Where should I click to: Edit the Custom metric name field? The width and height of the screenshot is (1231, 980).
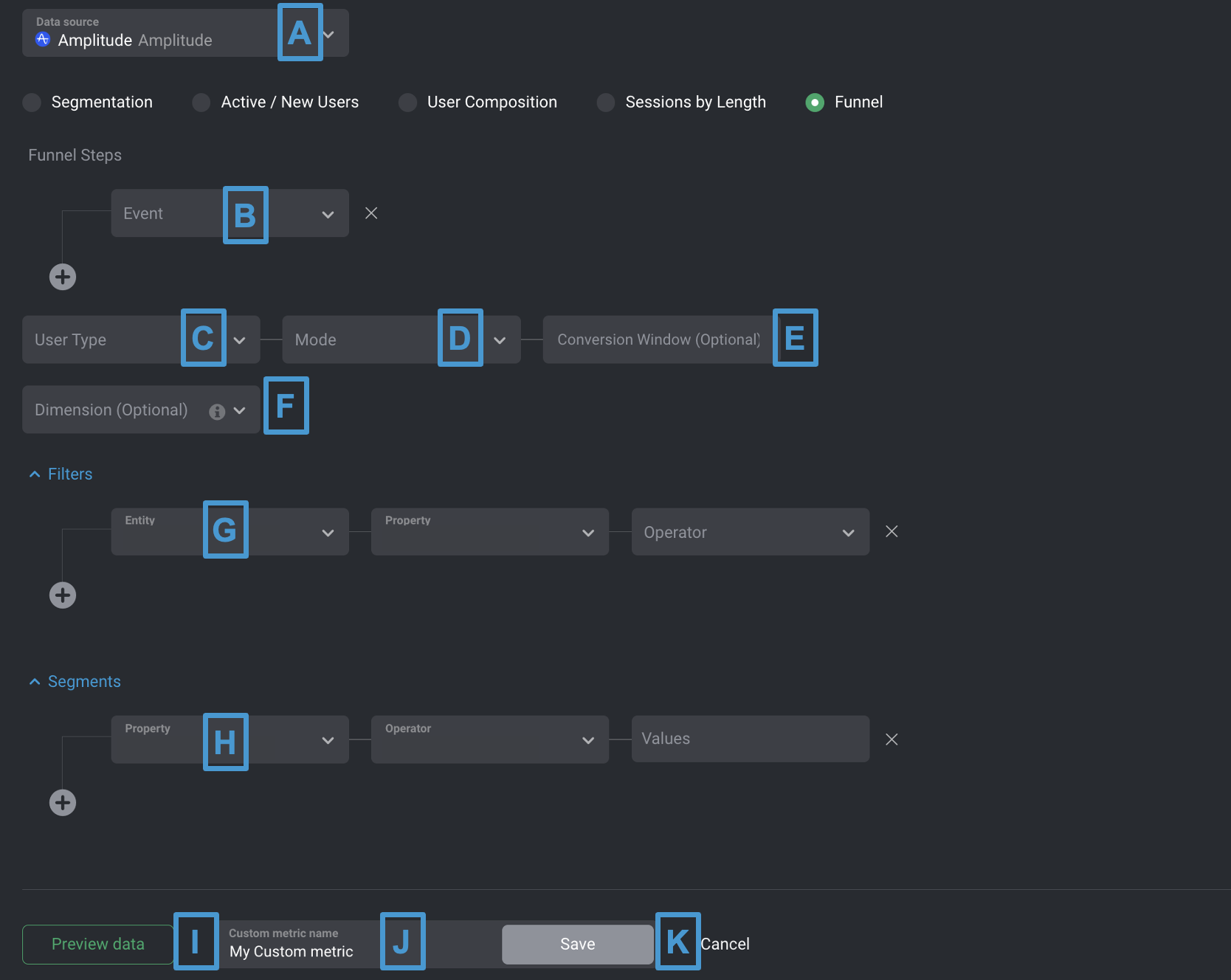tap(291, 951)
